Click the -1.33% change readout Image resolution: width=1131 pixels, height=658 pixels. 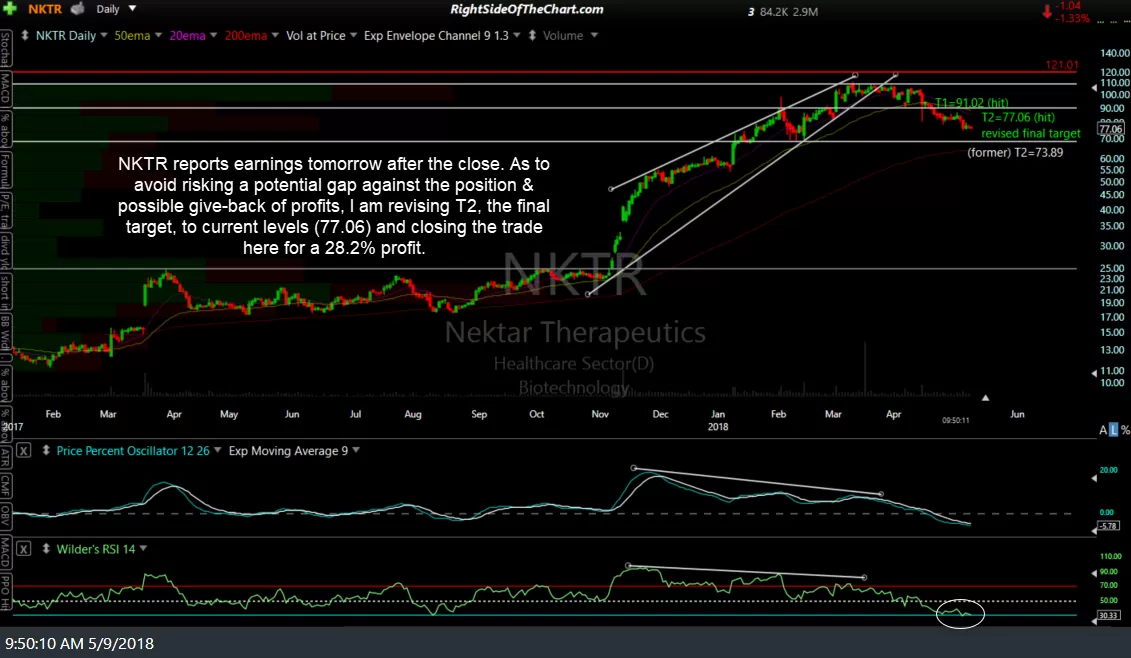(1074, 18)
